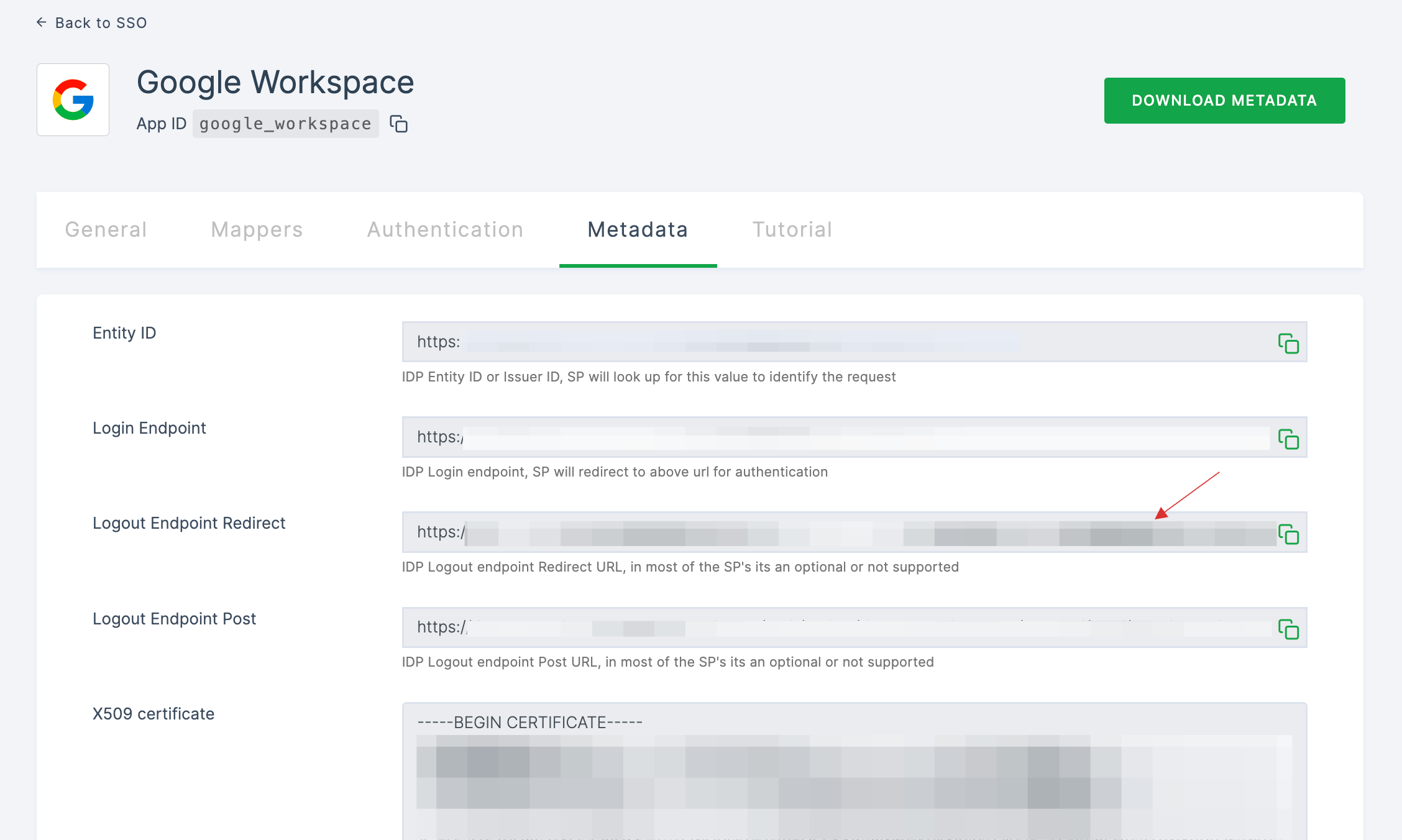Viewport: 1402px width, 840px height.
Task: Switch to the General tab
Action: [x=106, y=230]
